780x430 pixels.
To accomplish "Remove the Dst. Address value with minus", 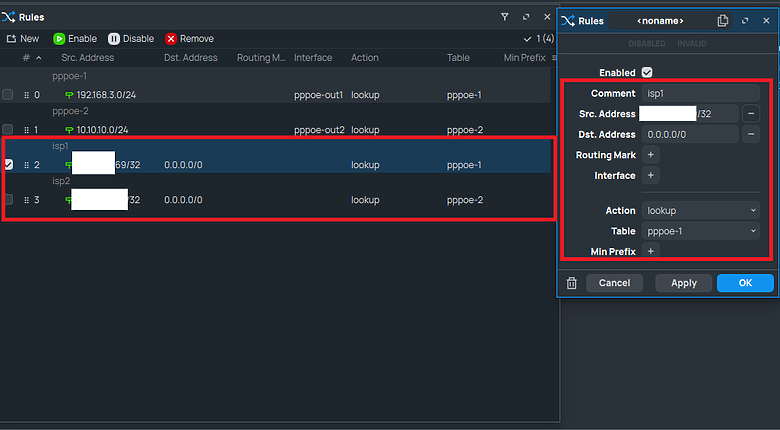I will click(x=751, y=134).
